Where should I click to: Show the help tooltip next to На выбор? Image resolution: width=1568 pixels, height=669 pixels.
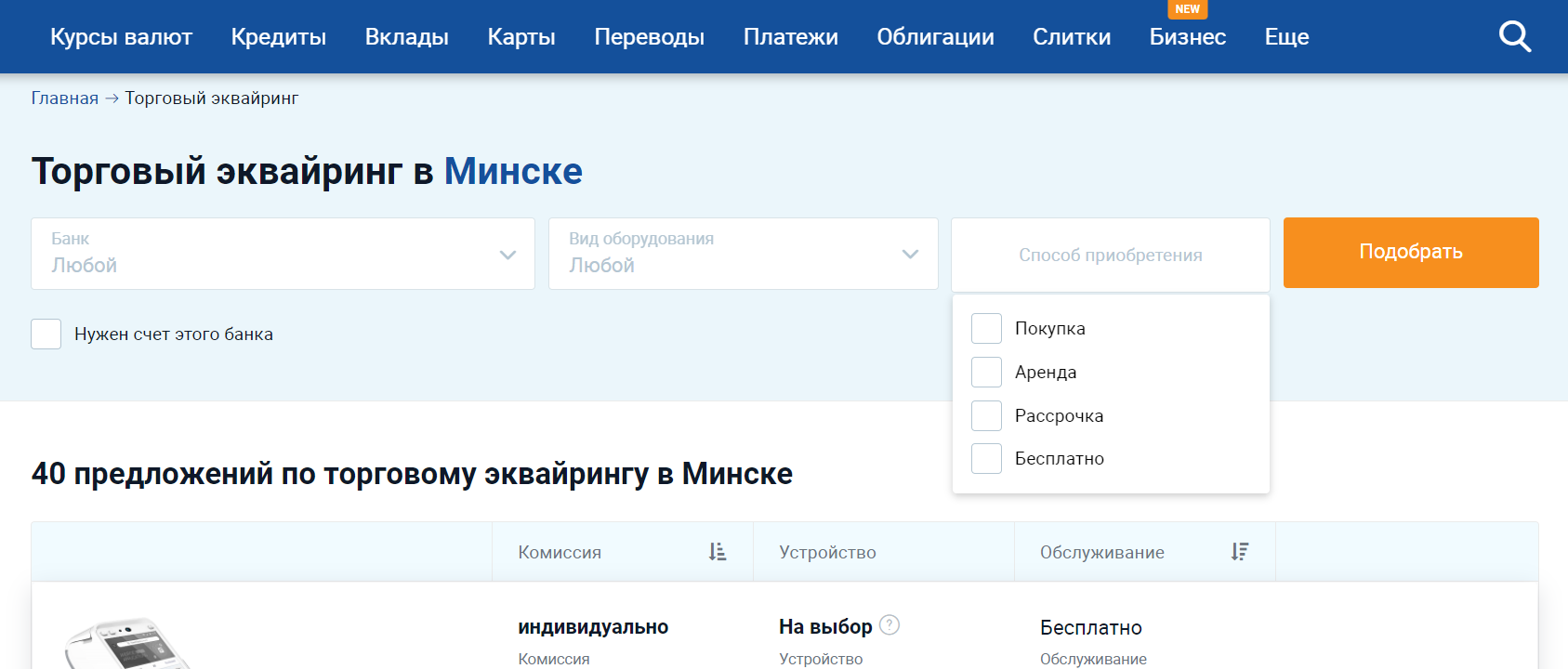tap(889, 625)
